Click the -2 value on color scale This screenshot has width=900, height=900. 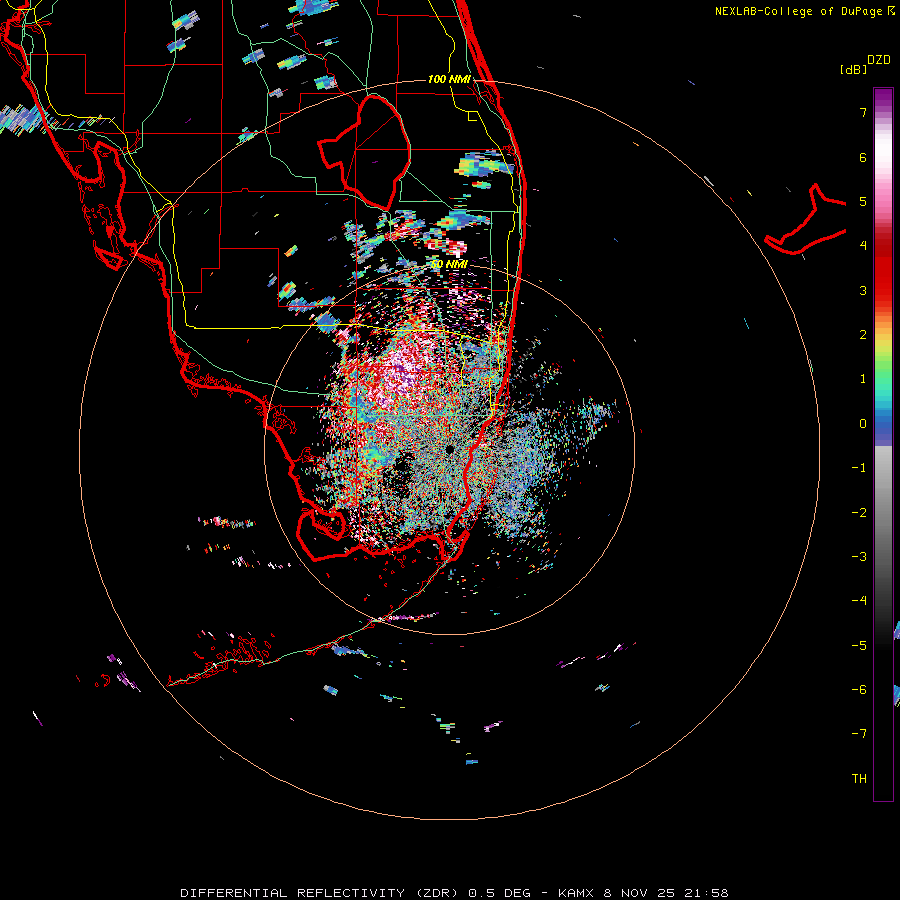[x=859, y=513]
